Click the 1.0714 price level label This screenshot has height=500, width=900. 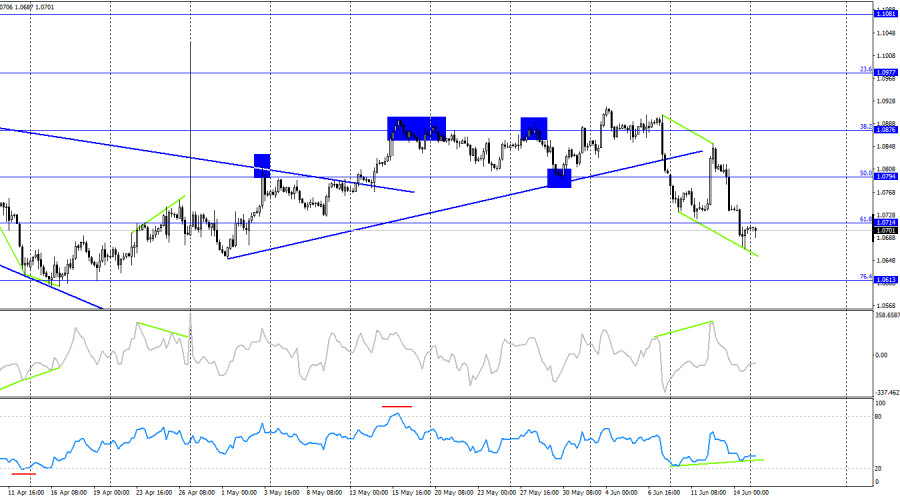(x=885, y=223)
